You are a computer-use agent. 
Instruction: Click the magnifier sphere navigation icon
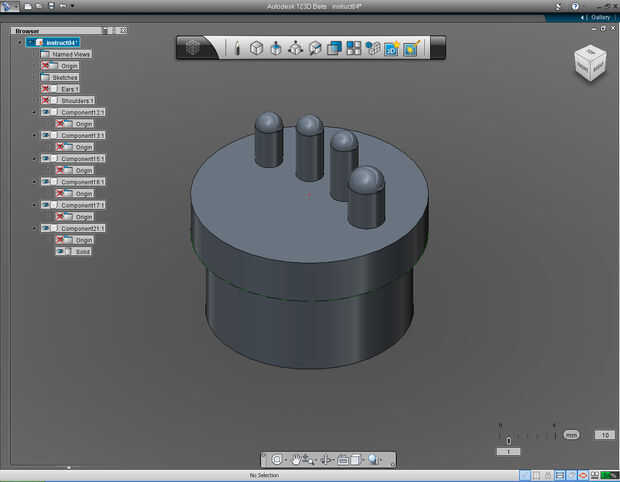click(373, 459)
